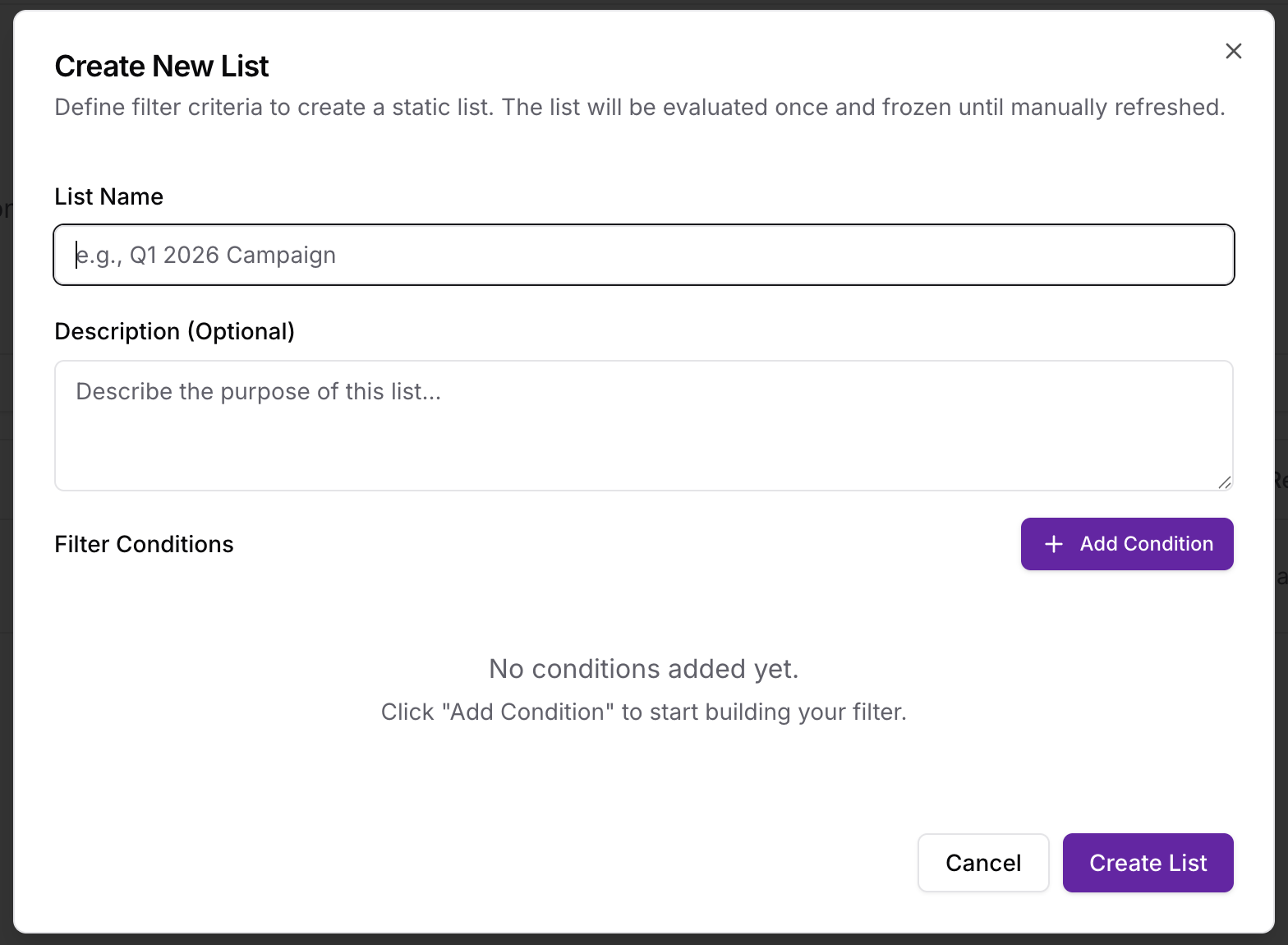The height and width of the screenshot is (945, 1288).
Task: Click the Filter Conditions section label
Action: [x=144, y=544]
